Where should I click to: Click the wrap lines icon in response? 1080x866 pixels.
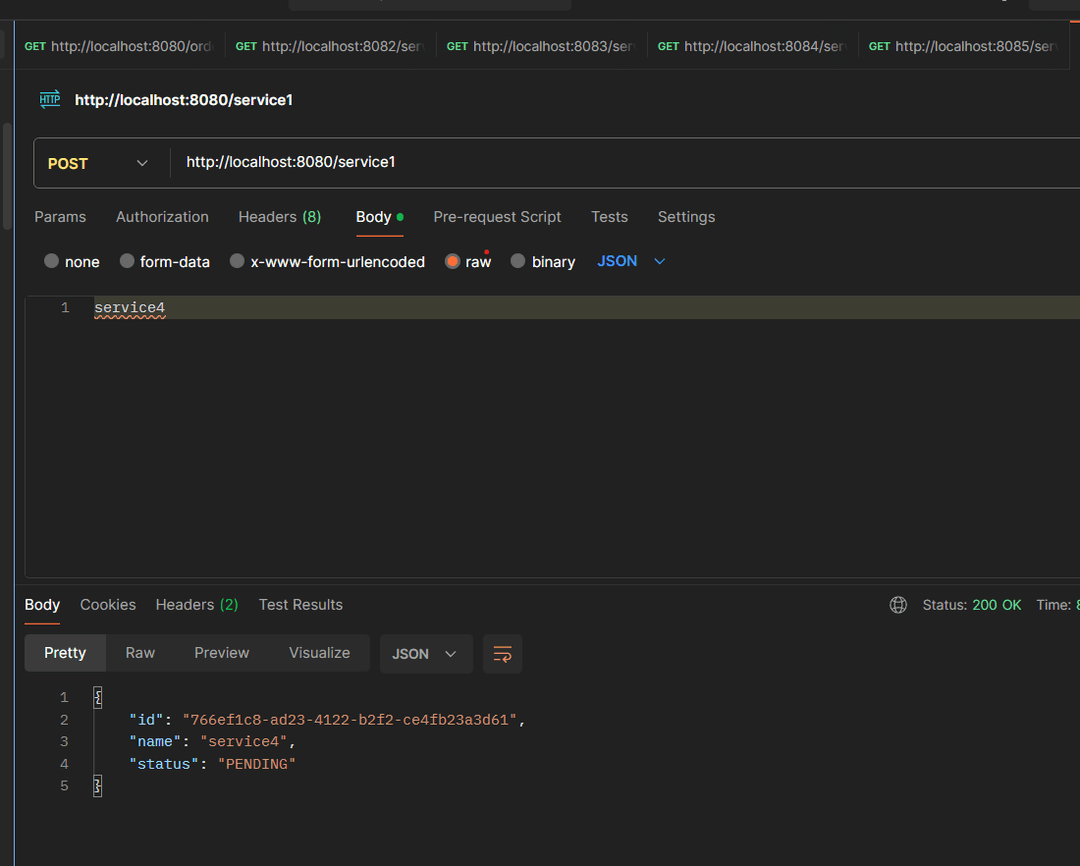(x=502, y=654)
